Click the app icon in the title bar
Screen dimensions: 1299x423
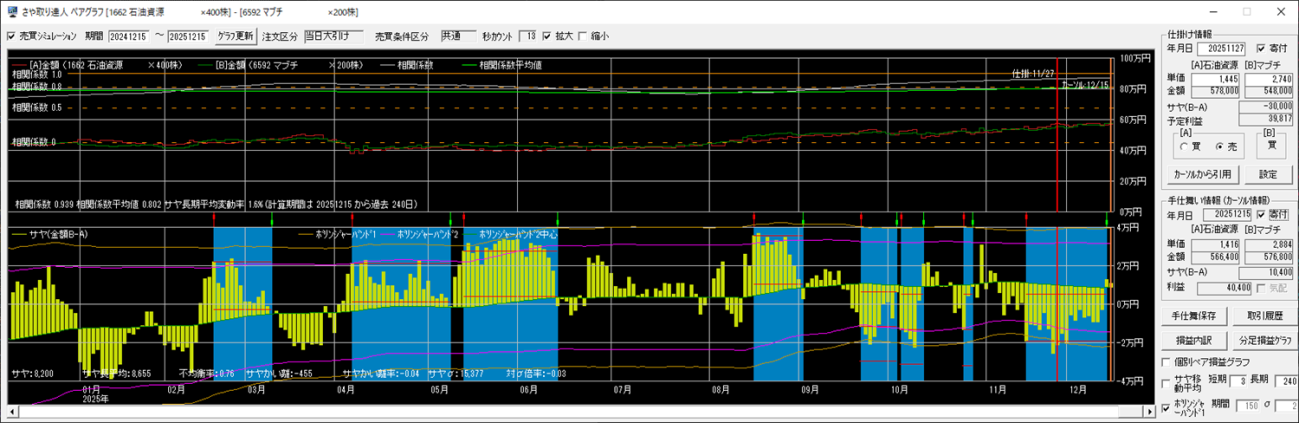10,11
